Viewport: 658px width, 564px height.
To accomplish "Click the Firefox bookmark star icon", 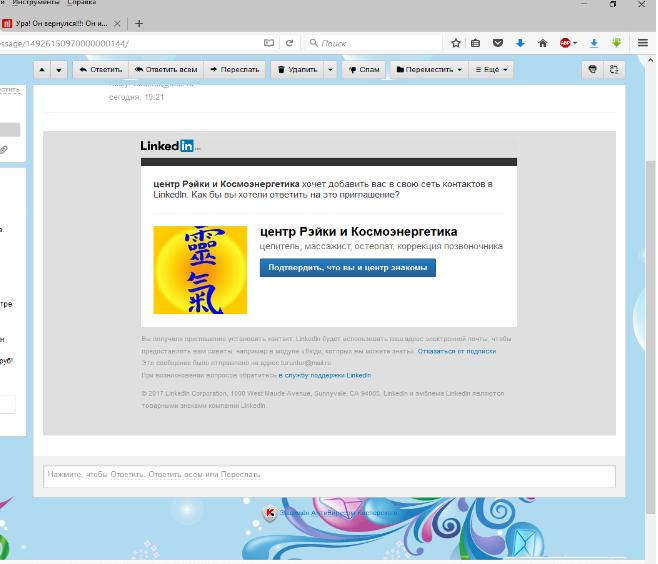I will coord(456,43).
